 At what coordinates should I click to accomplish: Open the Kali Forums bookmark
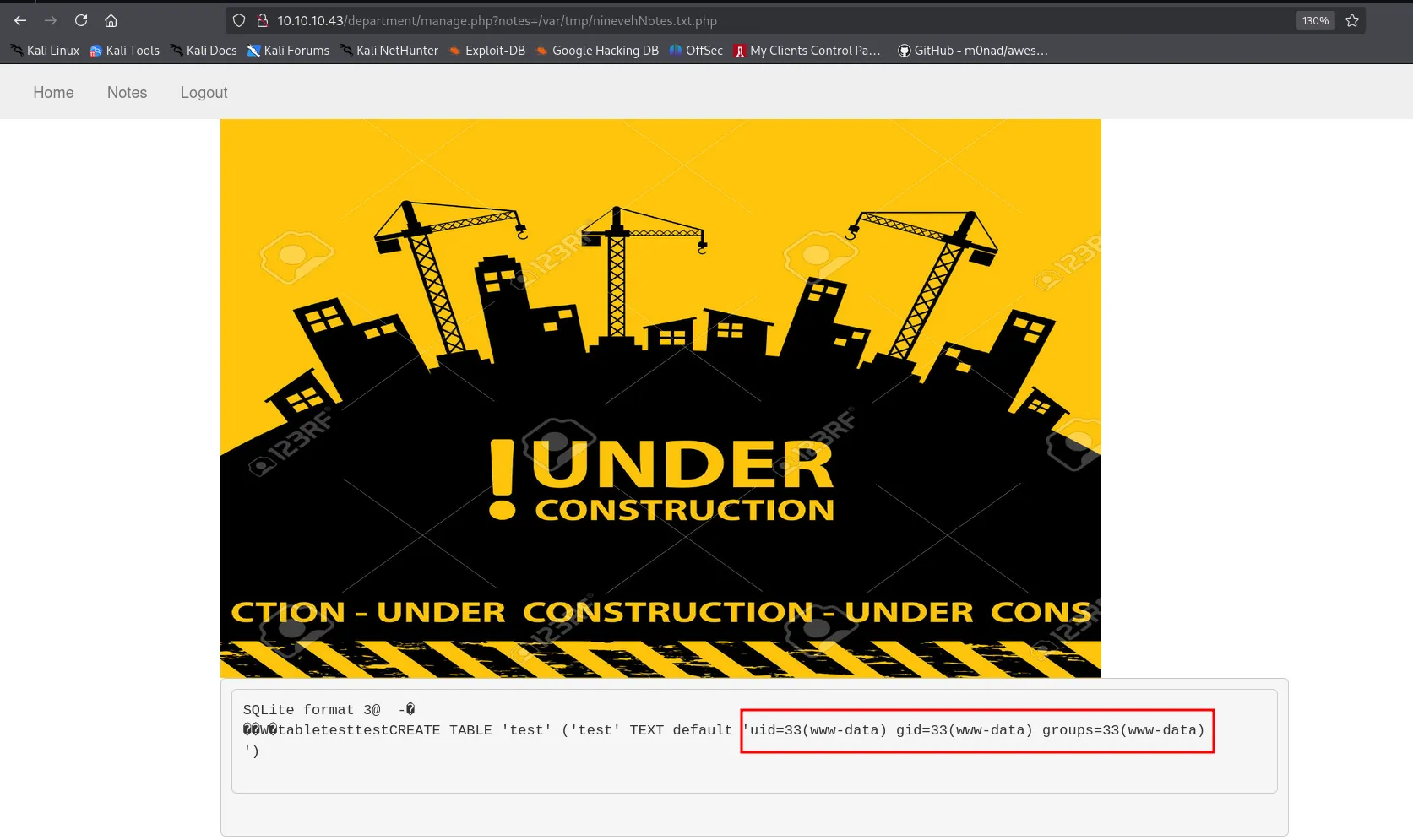(289, 51)
